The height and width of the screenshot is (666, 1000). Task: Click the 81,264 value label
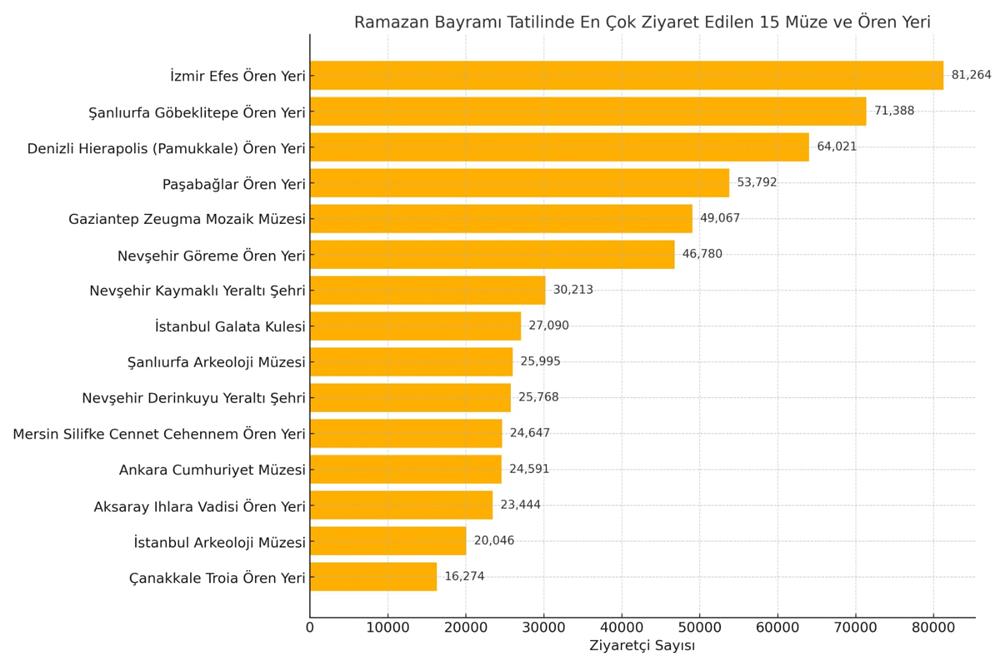coord(971,75)
